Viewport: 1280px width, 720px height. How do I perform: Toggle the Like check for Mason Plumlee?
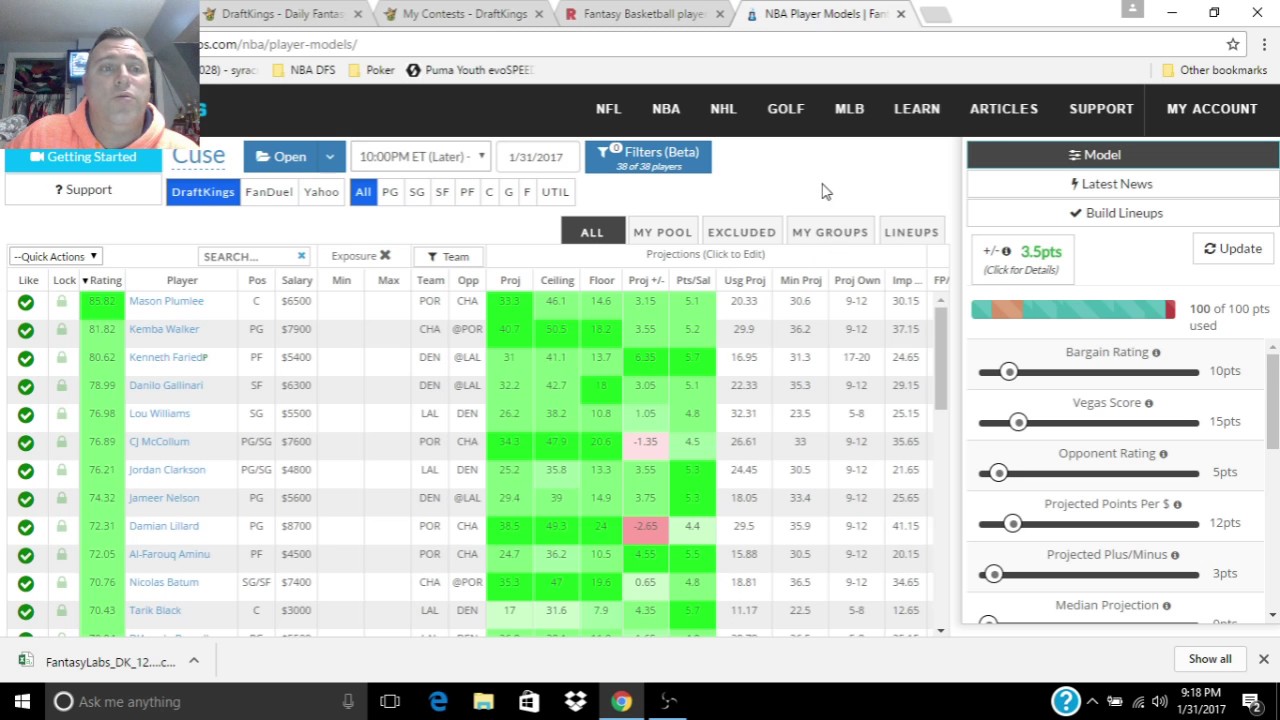26,302
